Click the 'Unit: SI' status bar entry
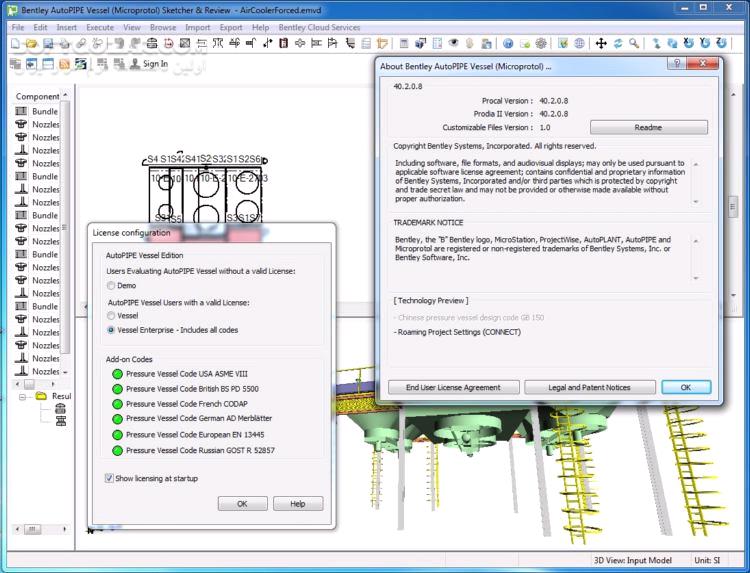Image resolution: width=750 pixels, height=573 pixels. (707, 560)
